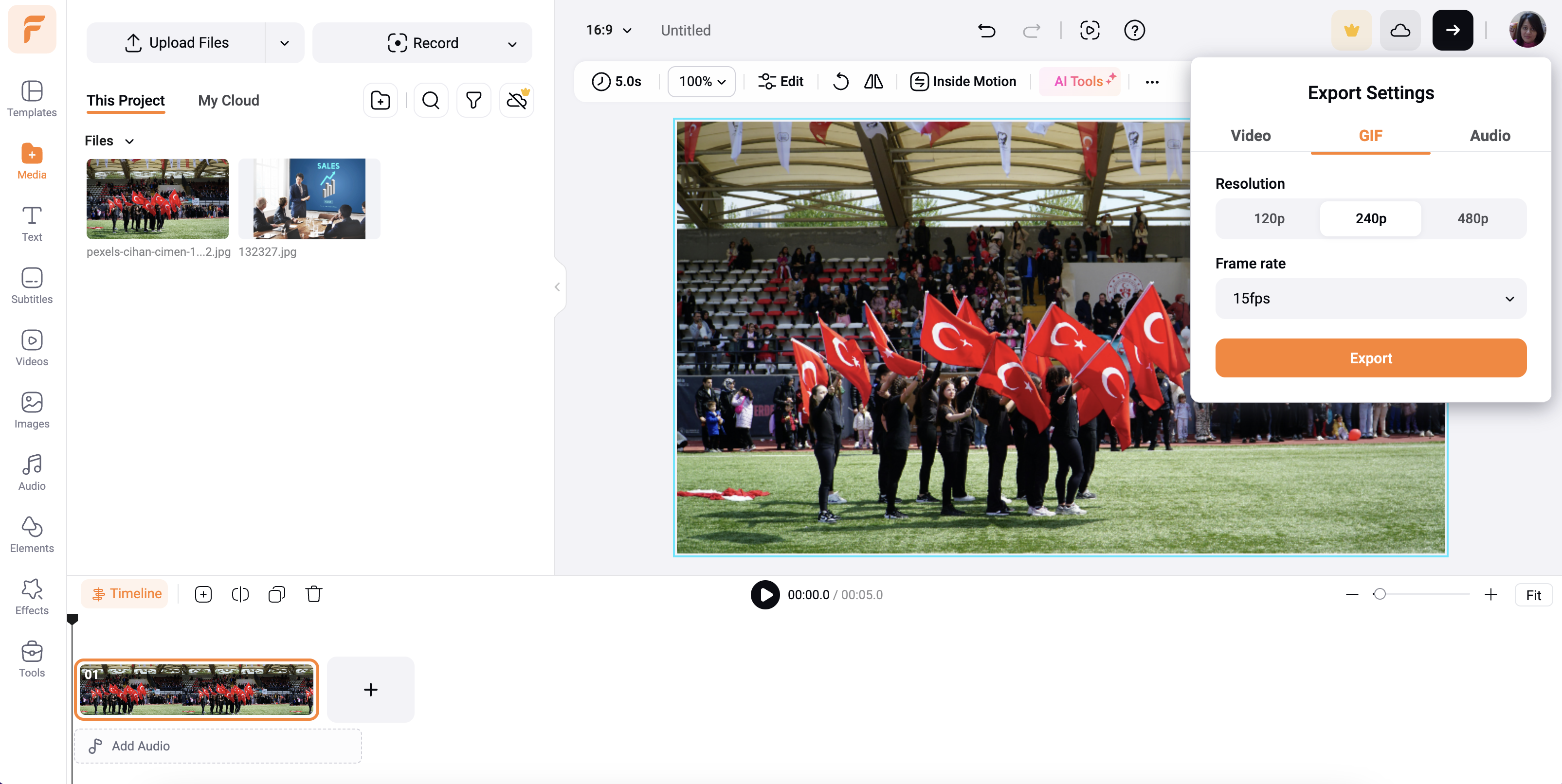Split the clip with split icon
This screenshot has width=1562, height=784.
pos(240,594)
